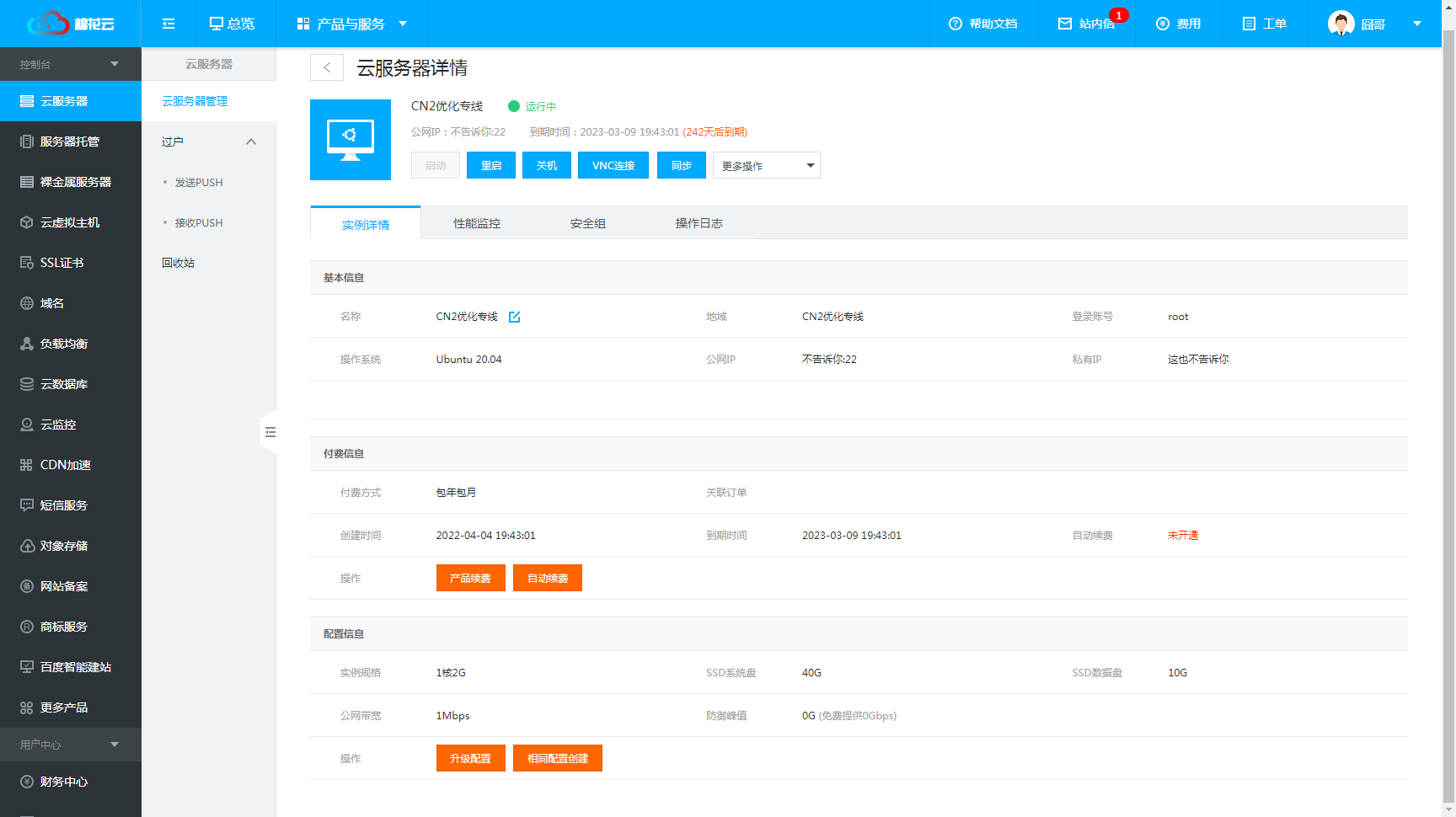Switch to the 性能监控 tab
1456x817 pixels.
(477, 223)
